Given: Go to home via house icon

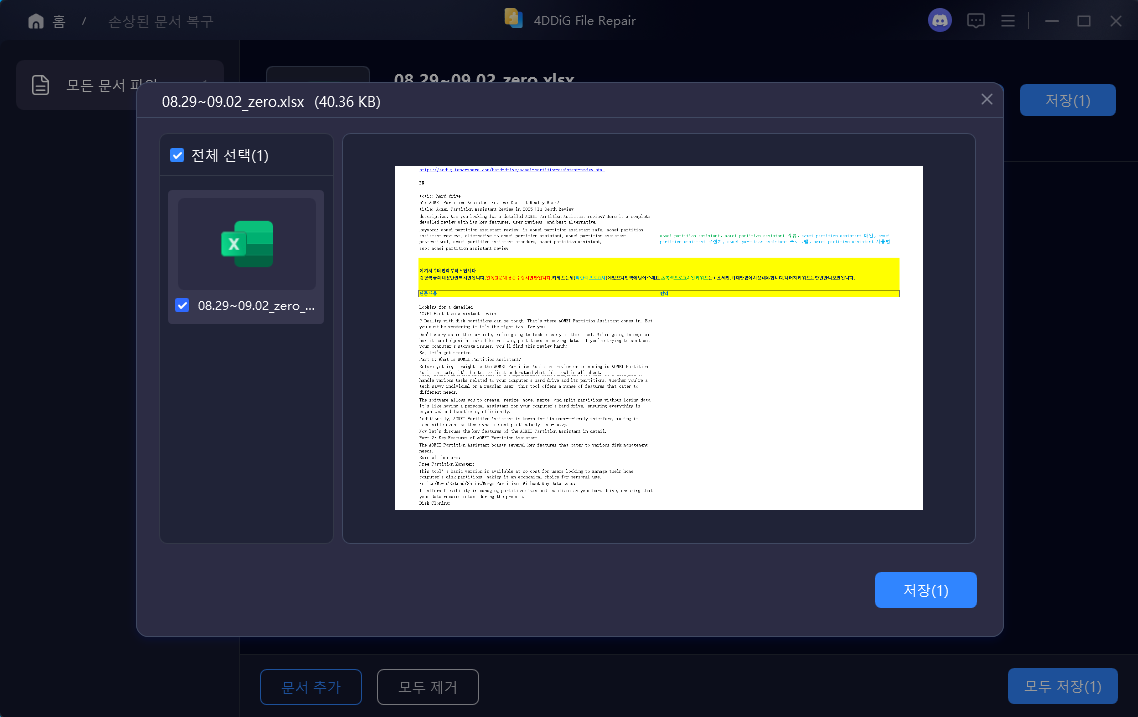Looking at the screenshot, I should click(x=36, y=21).
